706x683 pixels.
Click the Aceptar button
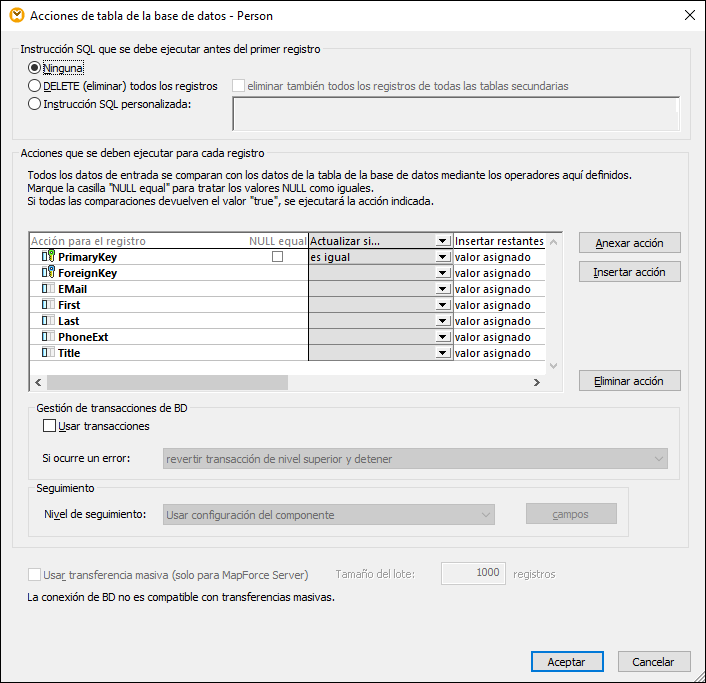click(x=566, y=661)
